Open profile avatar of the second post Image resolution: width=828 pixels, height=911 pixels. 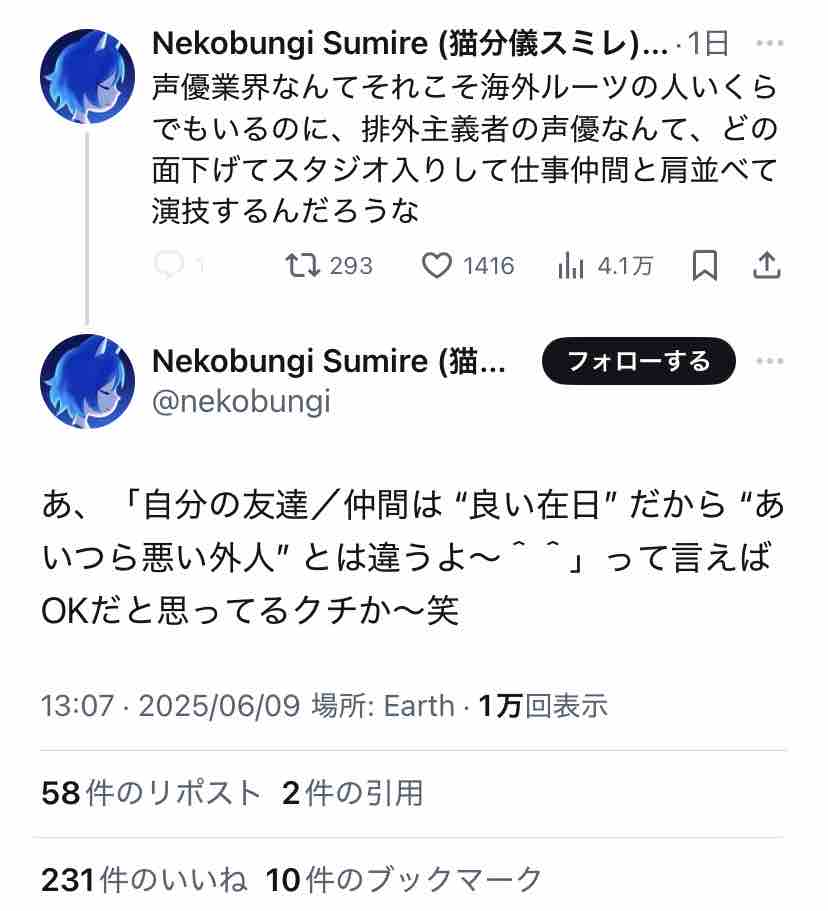point(87,381)
